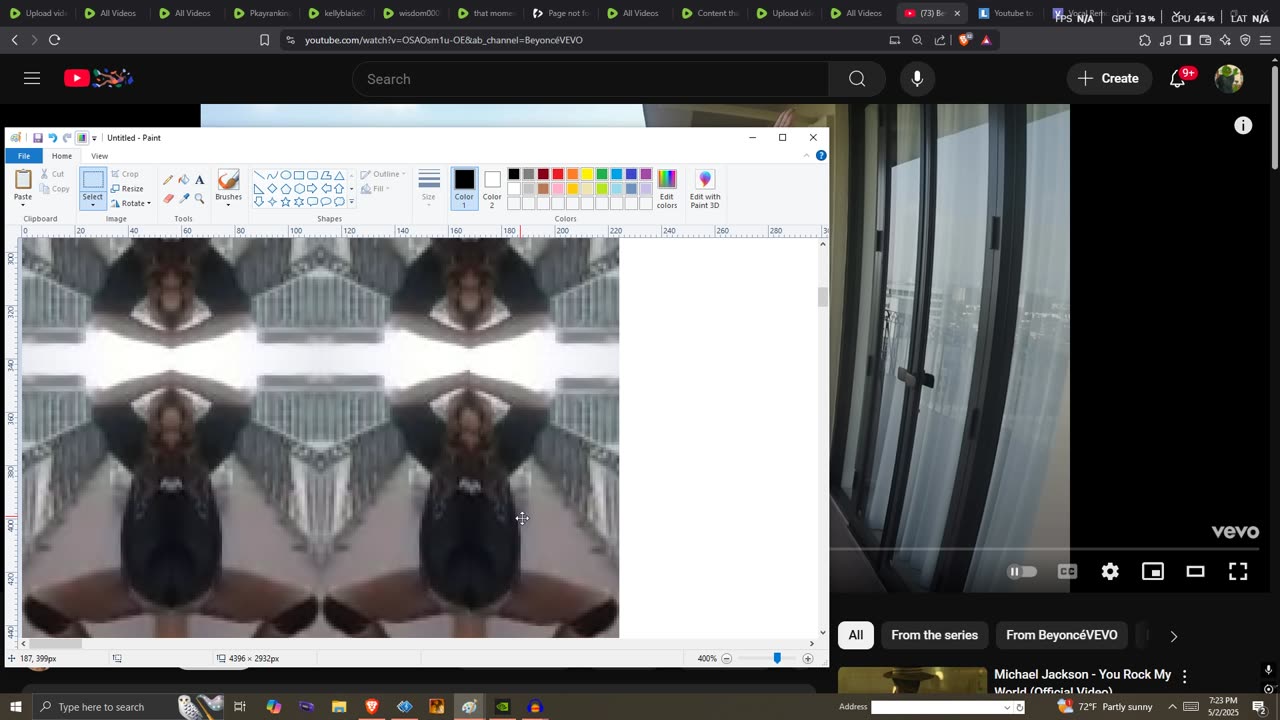Click the Crop button in Image group
The height and width of the screenshot is (720, 1280).
coord(125,174)
